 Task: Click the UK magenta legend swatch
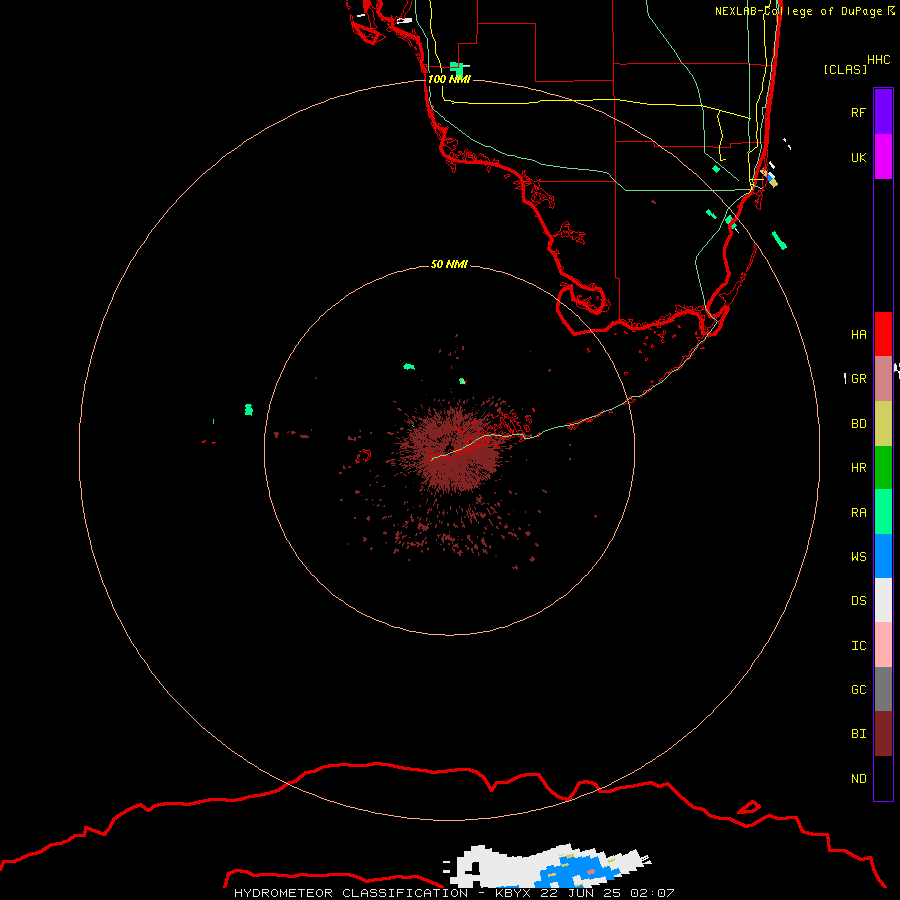tap(883, 157)
